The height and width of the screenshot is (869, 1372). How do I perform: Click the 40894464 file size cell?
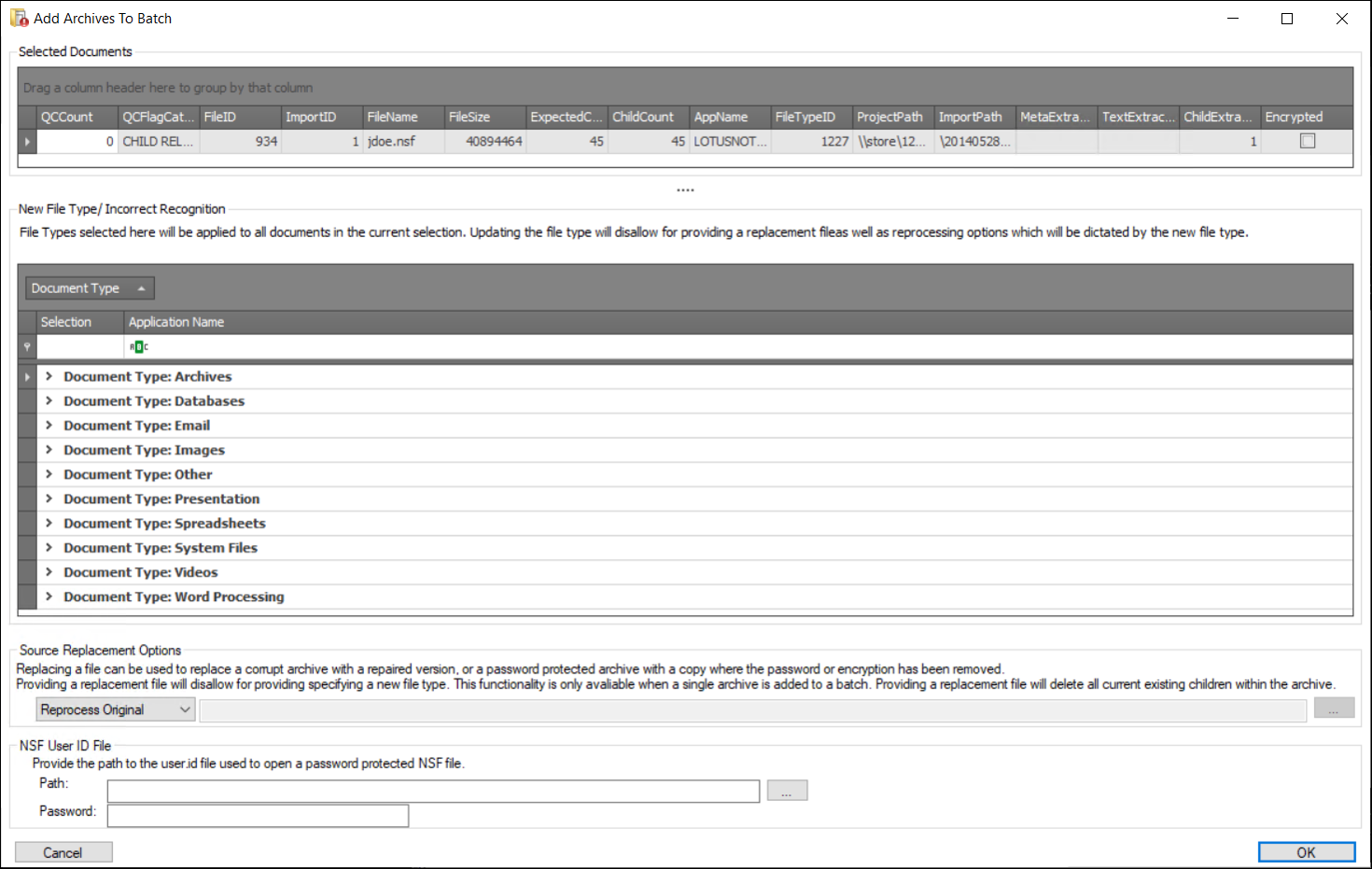(485, 141)
